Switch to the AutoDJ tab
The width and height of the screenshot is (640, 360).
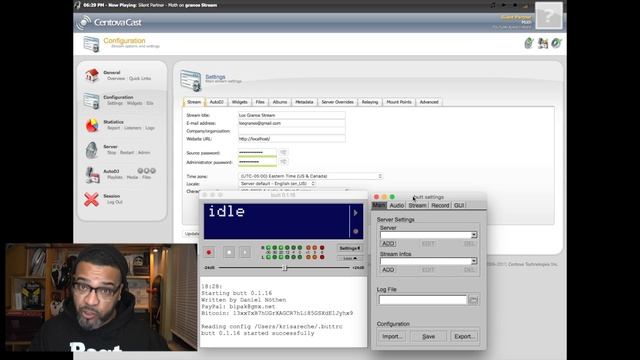[x=216, y=102]
